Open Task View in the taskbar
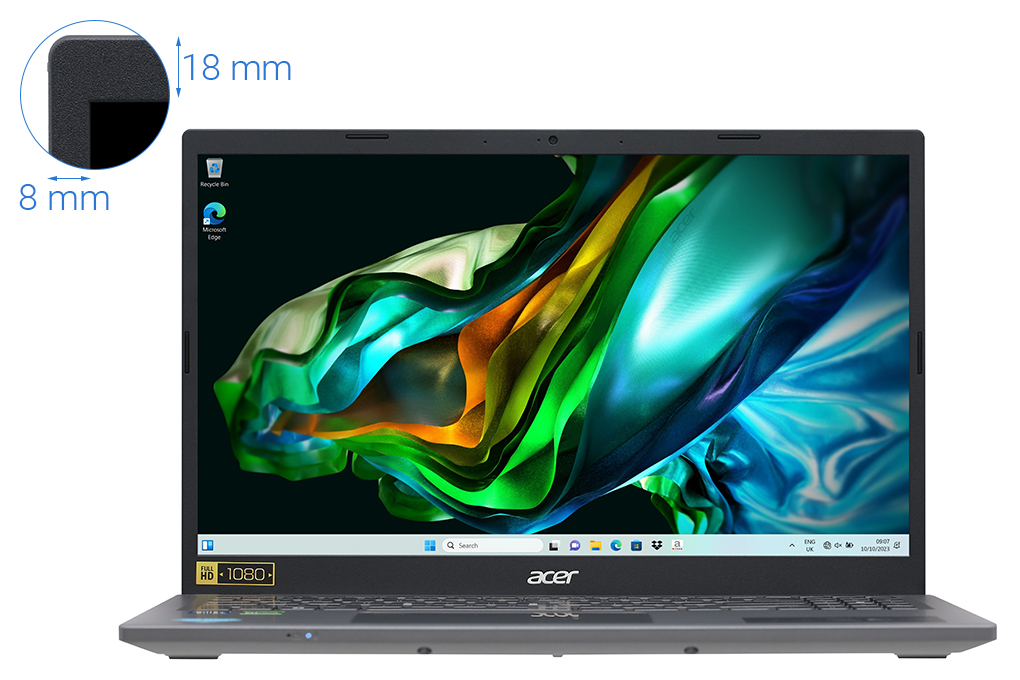Screen dimensions: 1020x680 point(554,545)
